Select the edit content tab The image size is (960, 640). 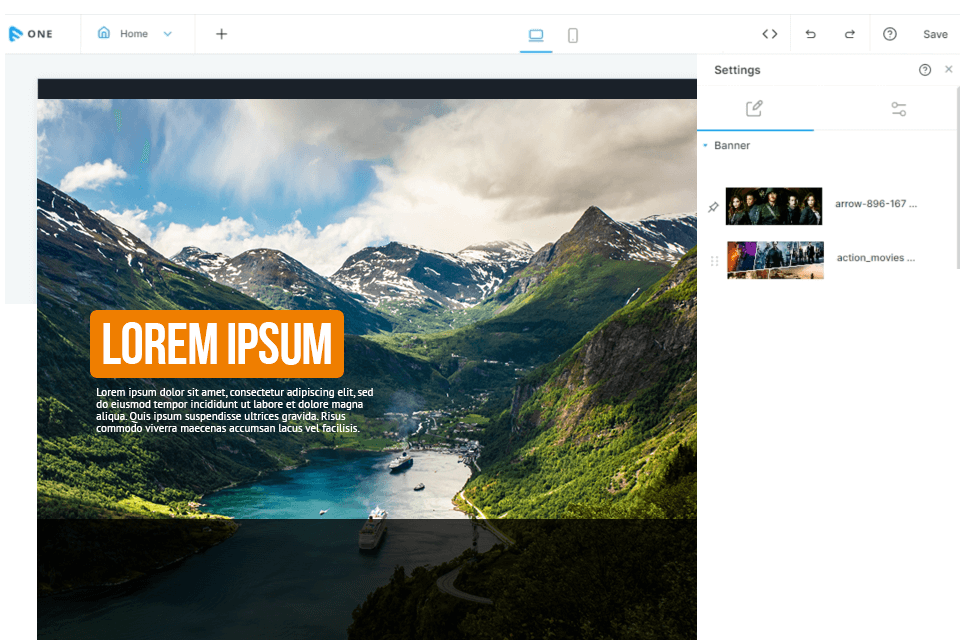click(x=754, y=108)
